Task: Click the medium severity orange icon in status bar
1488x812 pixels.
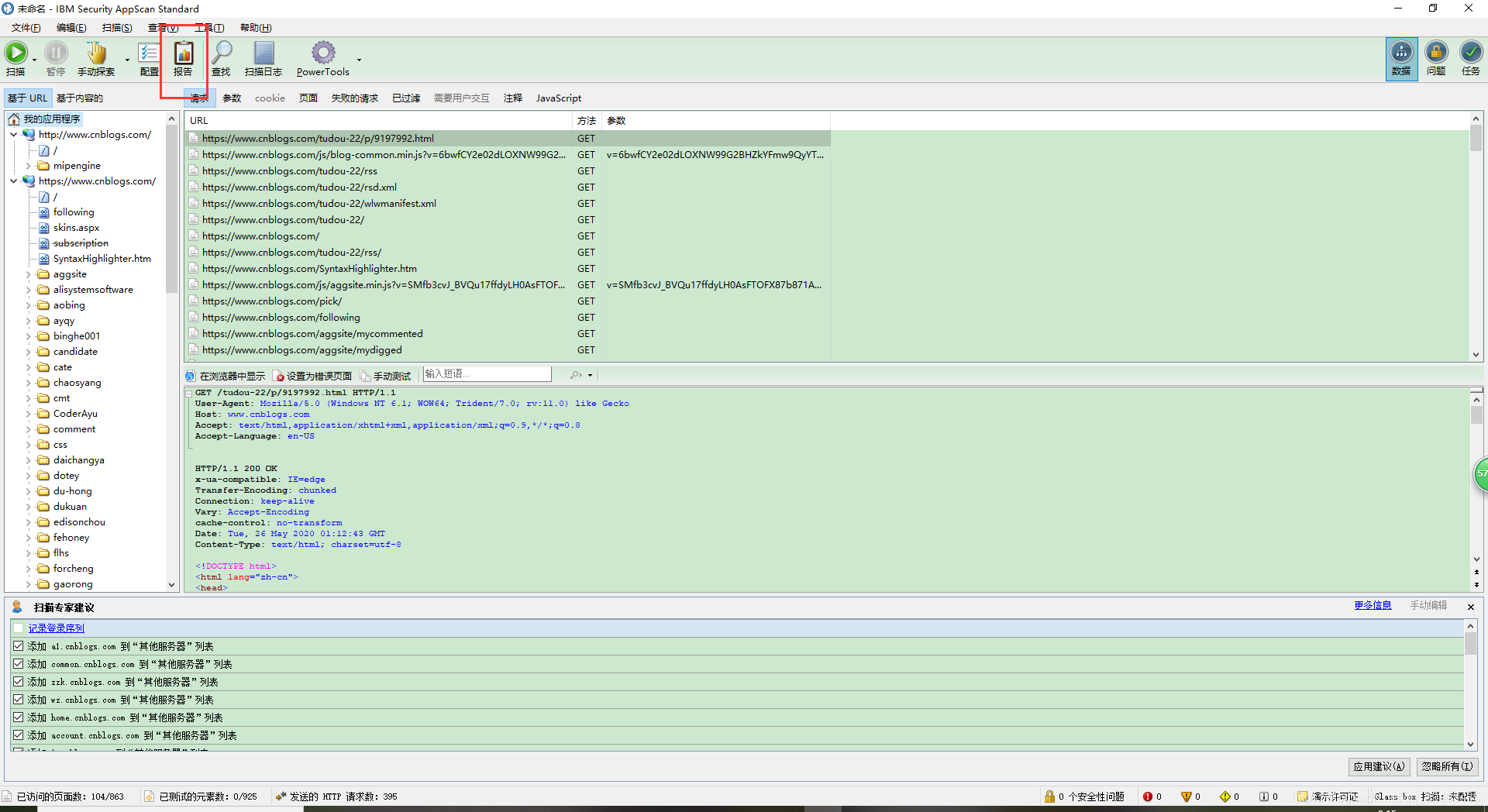Action: pos(1186,797)
